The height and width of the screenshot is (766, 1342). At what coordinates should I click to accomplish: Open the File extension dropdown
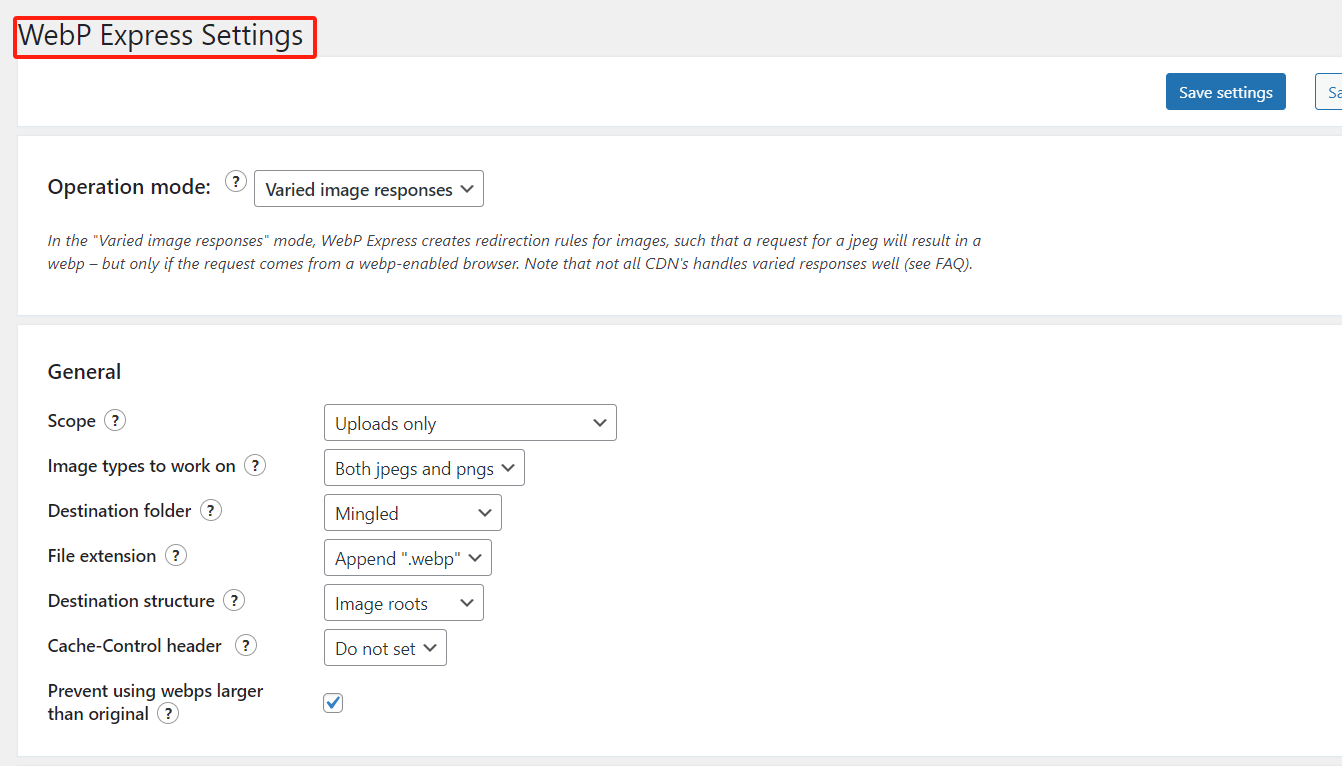tap(407, 557)
